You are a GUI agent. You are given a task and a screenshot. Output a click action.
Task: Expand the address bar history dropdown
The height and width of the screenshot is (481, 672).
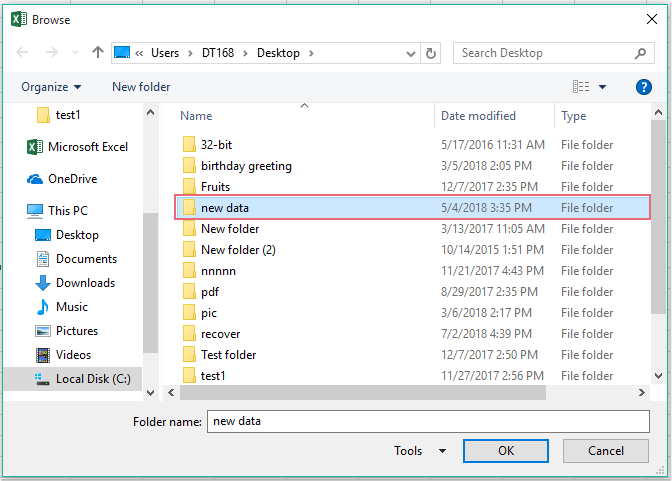point(411,54)
